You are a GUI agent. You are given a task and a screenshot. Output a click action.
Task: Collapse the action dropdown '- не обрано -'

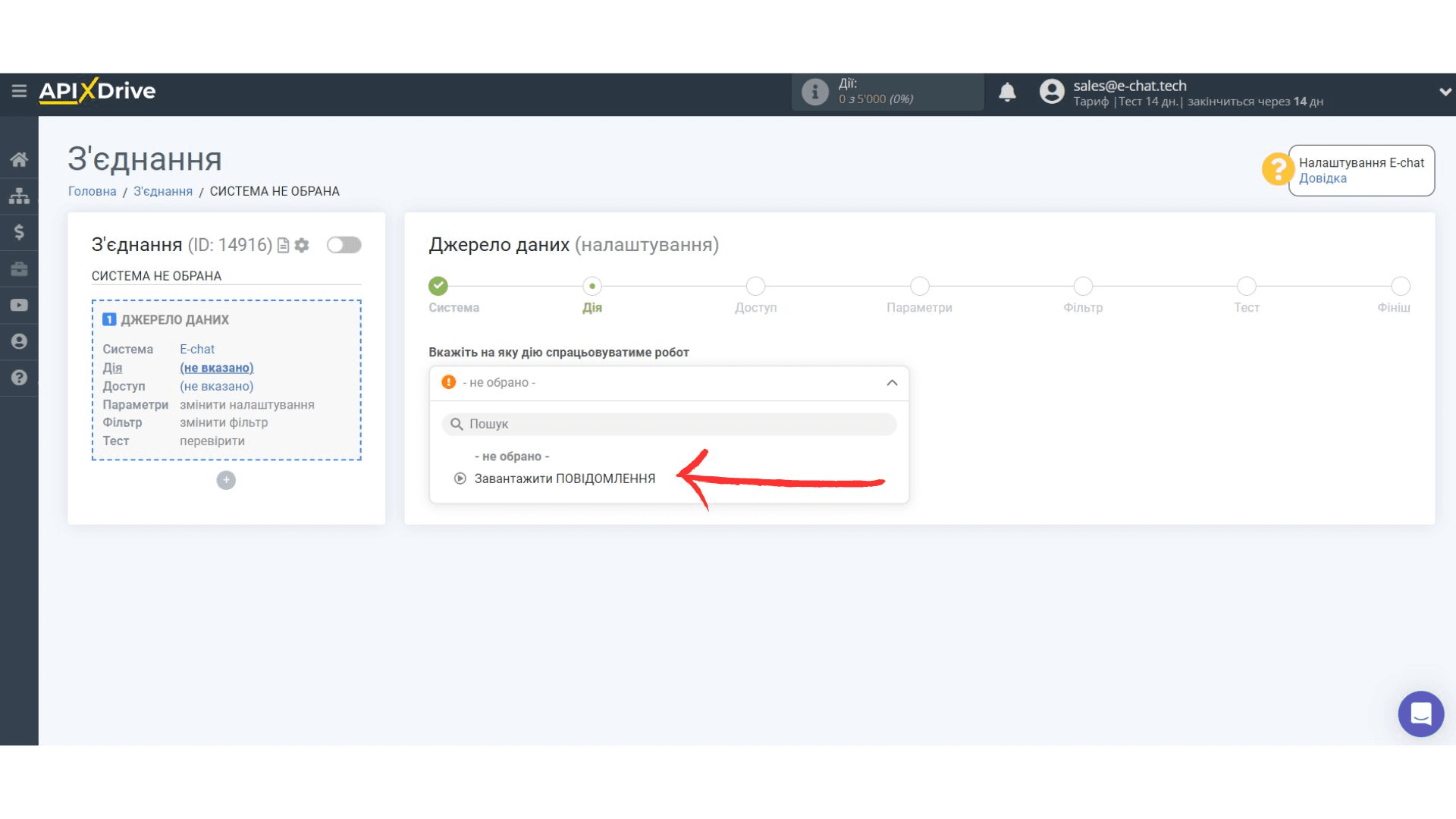coord(669,383)
